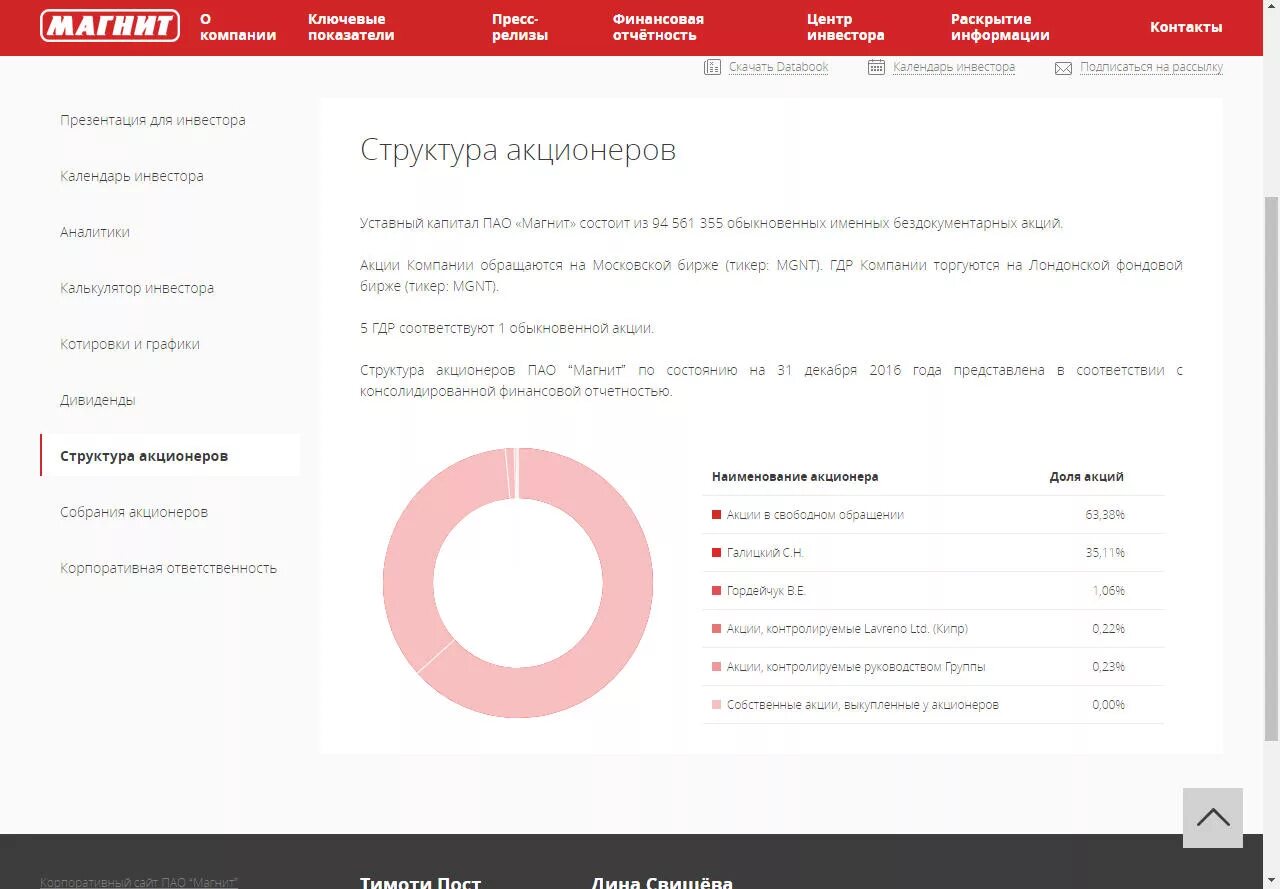Viewport: 1280px width, 889px height.
Task: Go to the Контакты page
Action: point(1186,27)
